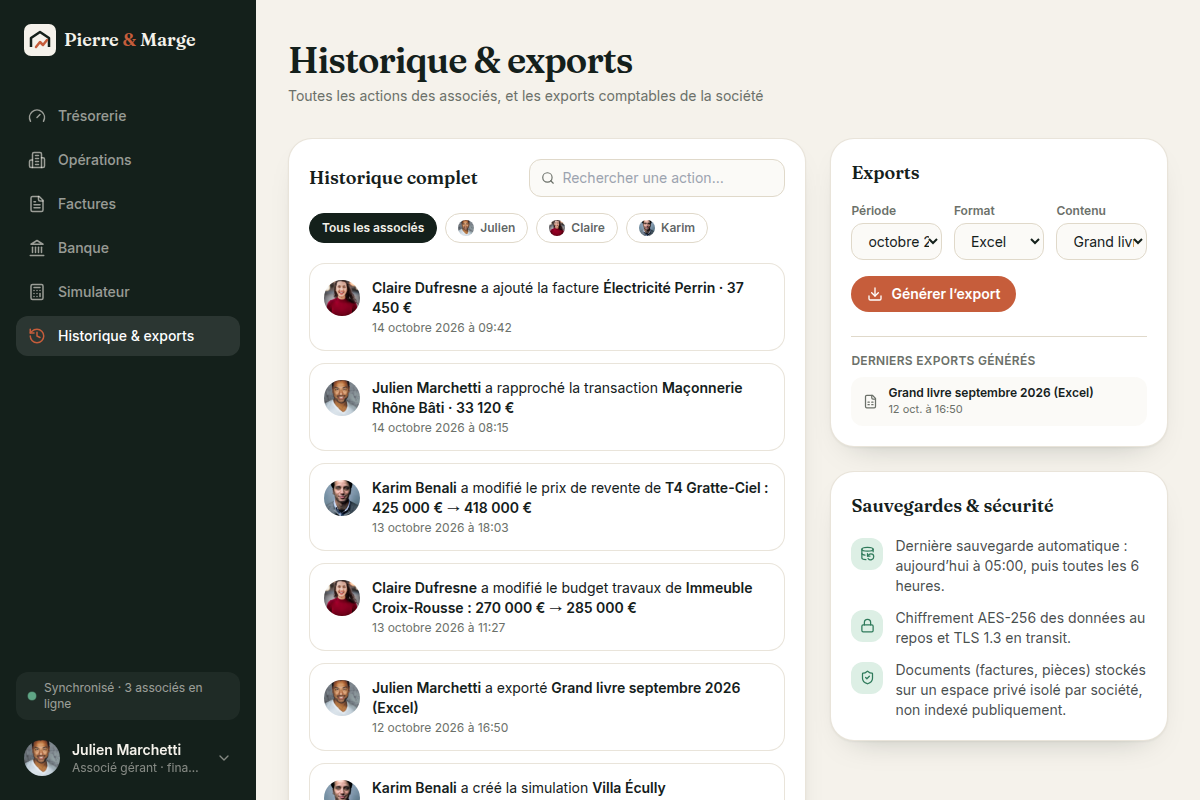This screenshot has height=800, width=1200.
Task: Click Julien's avatar on Grand livre export entry
Action: (x=342, y=698)
